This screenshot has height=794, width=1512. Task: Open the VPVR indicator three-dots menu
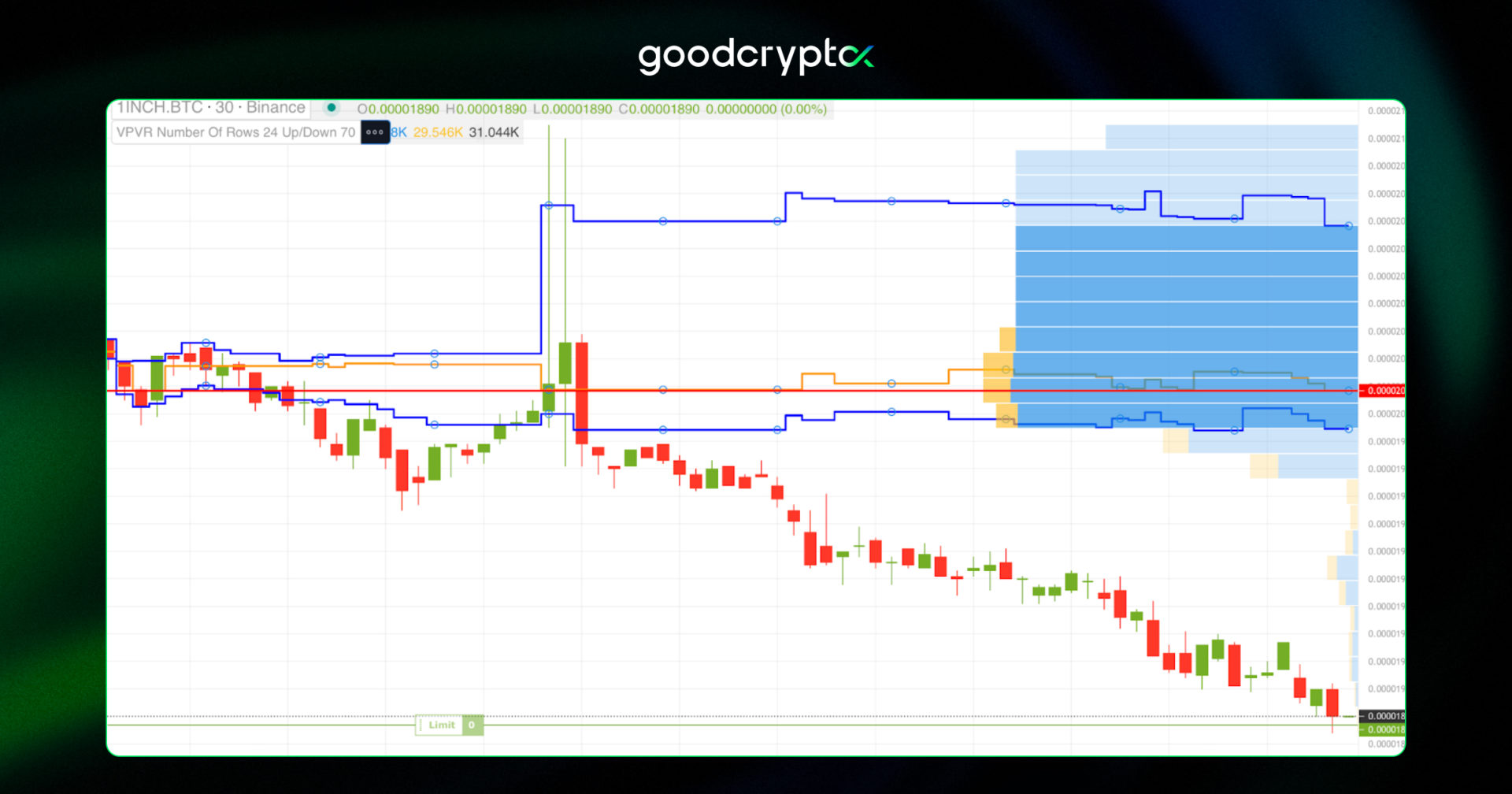pyautogui.click(x=375, y=132)
